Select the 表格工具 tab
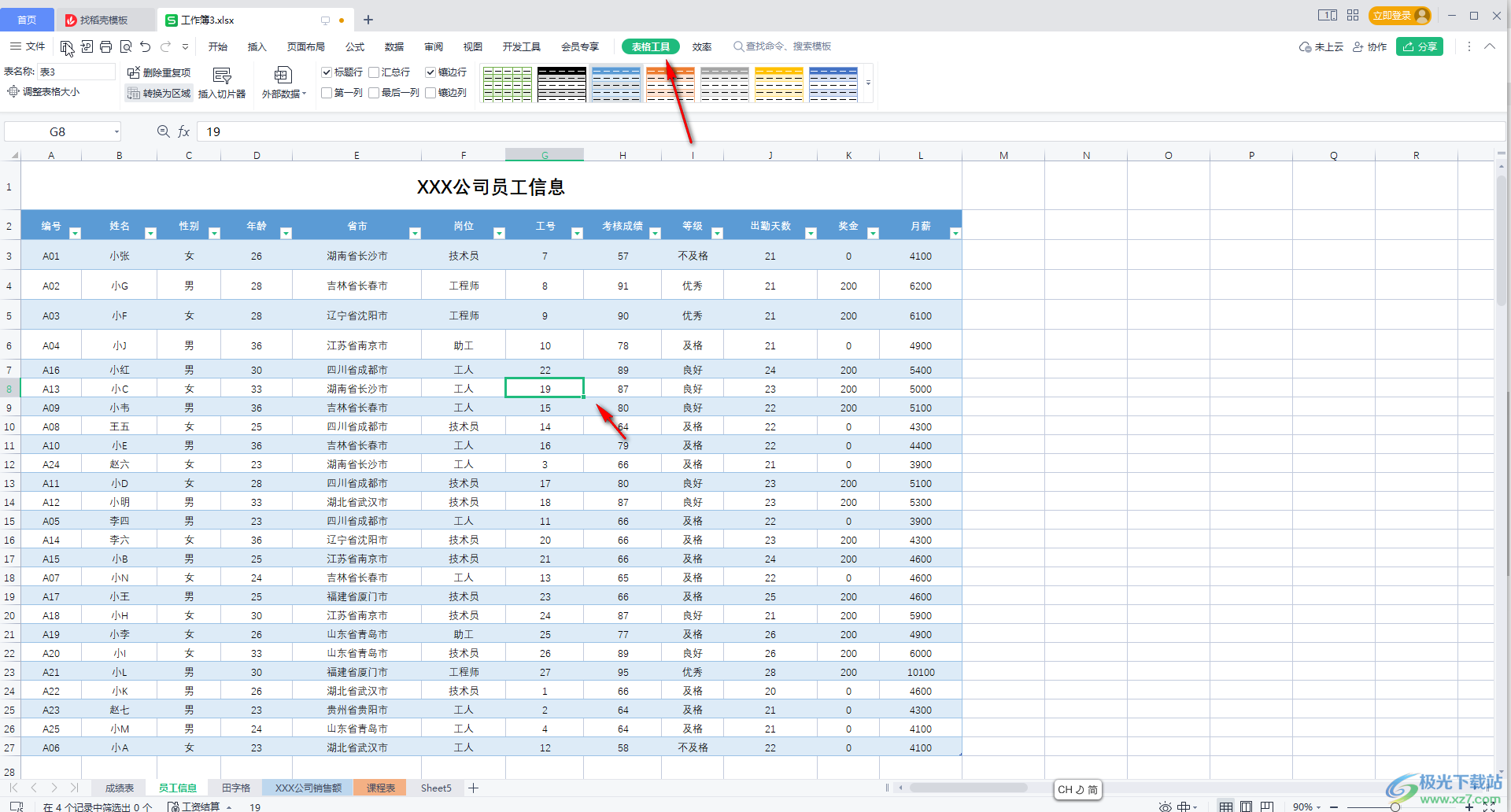Viewport: 1511px width, 812px height. (651, 46)
